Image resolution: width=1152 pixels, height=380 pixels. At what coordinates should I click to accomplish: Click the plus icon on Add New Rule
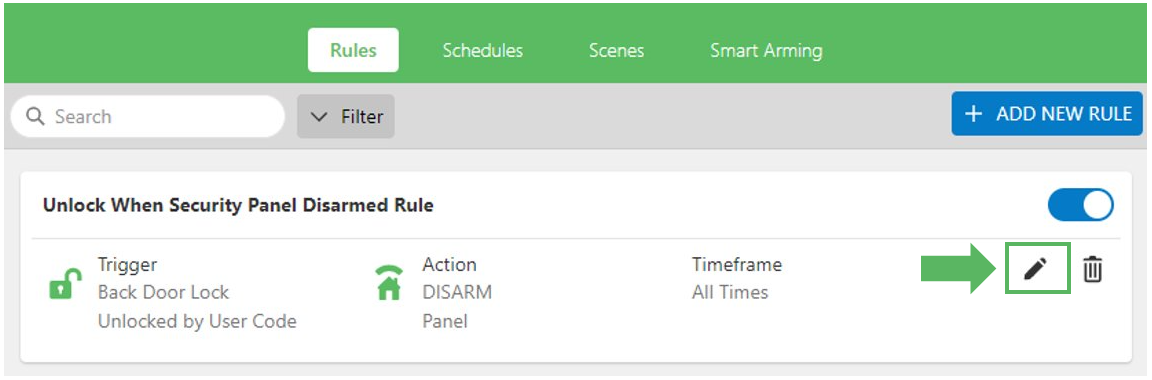(x=973, y=114)
